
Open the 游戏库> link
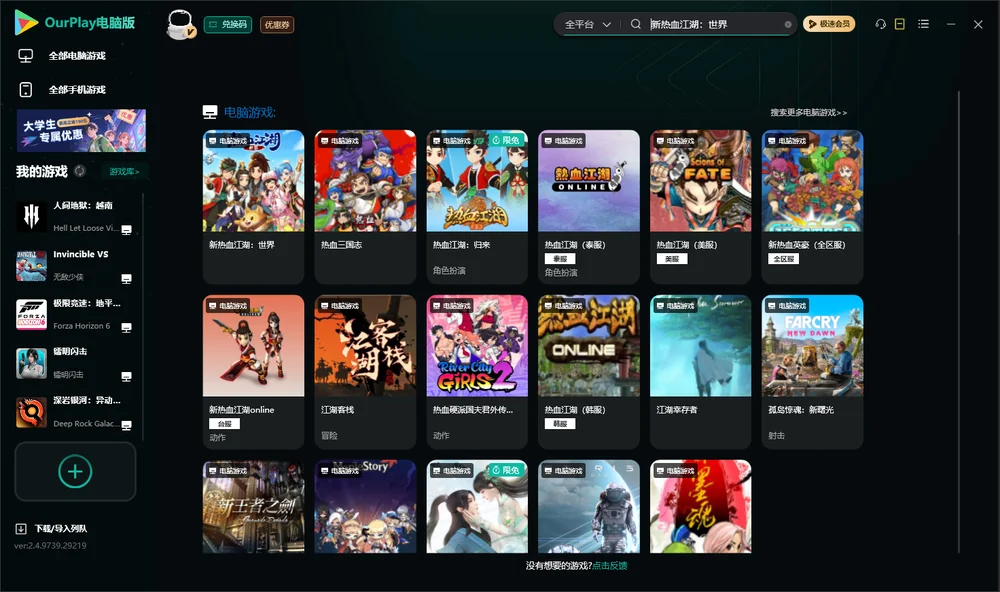(x=124, y=171)
